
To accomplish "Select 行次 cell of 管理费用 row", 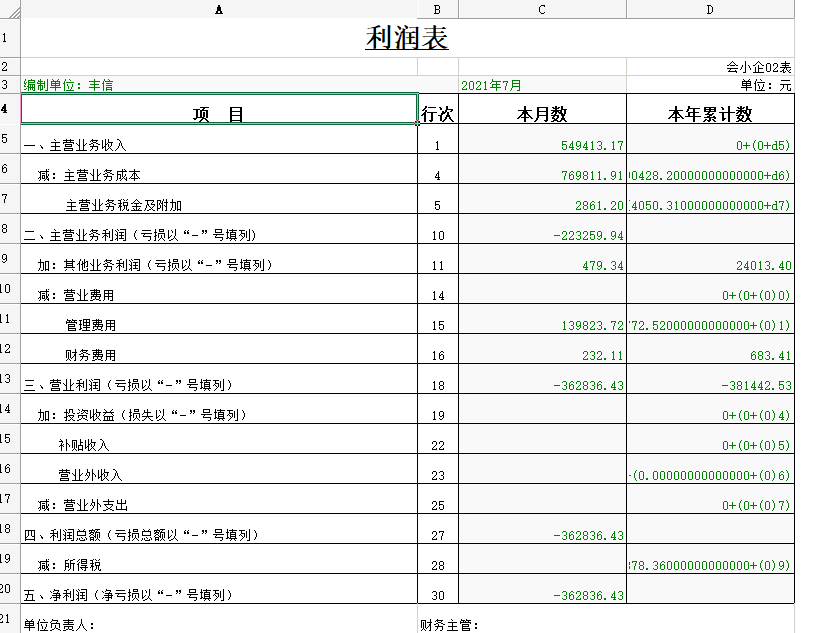I will tap(438, 319).
